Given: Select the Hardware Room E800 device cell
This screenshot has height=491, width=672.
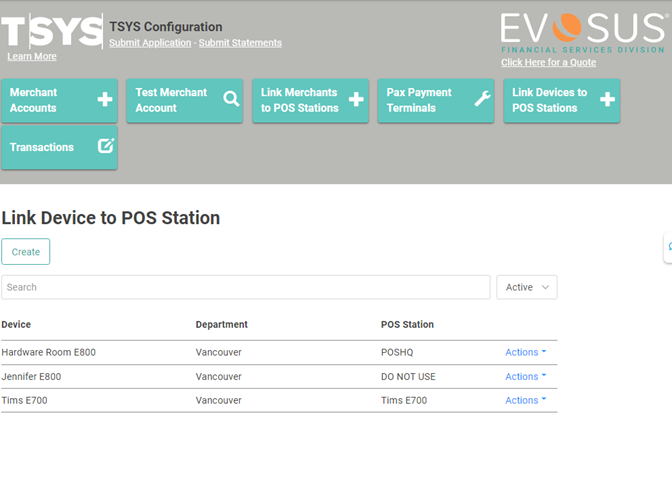Looking at the screenshot, I should (x=48, y=352).
